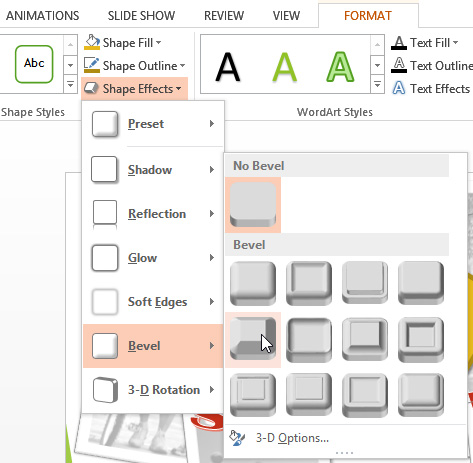Apply the black plain WordArt style

(x=228, y=67)
